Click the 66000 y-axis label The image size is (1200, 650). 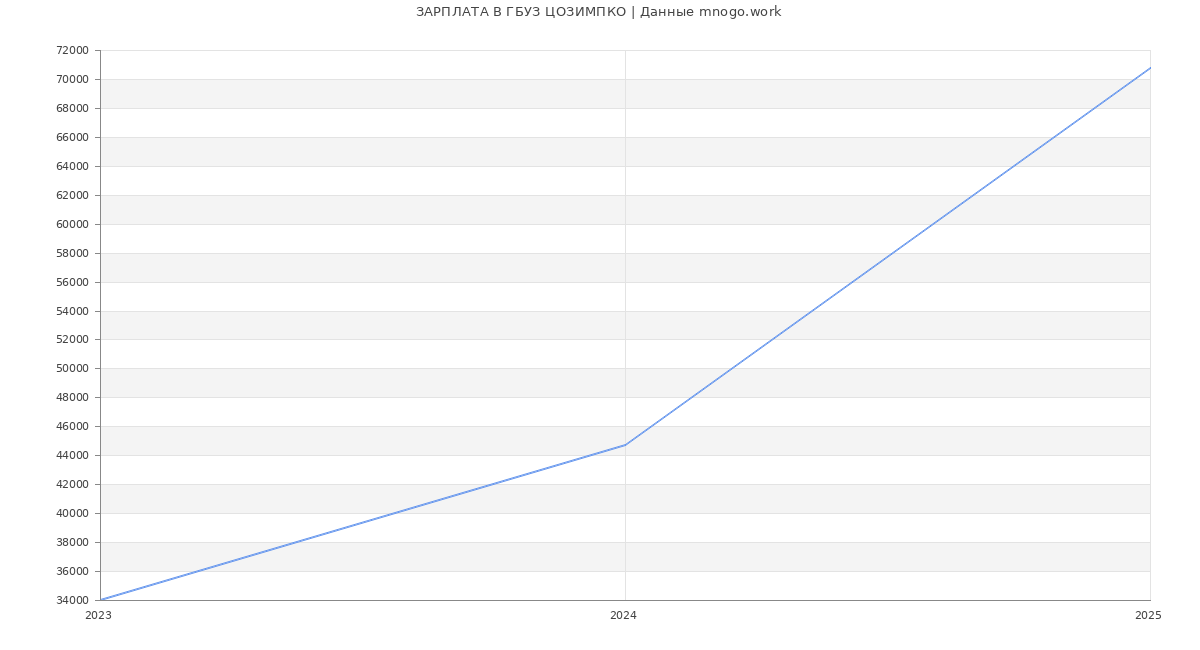[73, 138]
